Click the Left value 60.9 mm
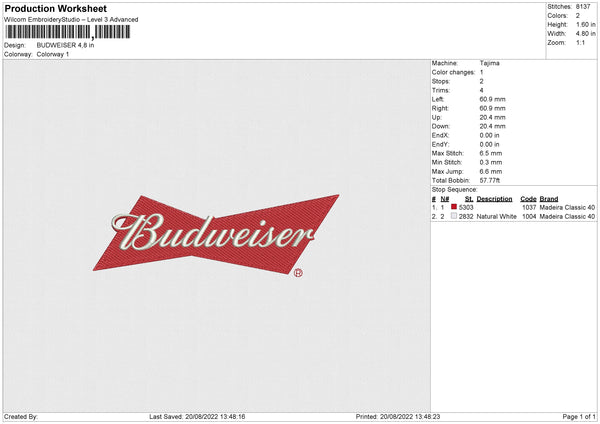 click(492, 99)
